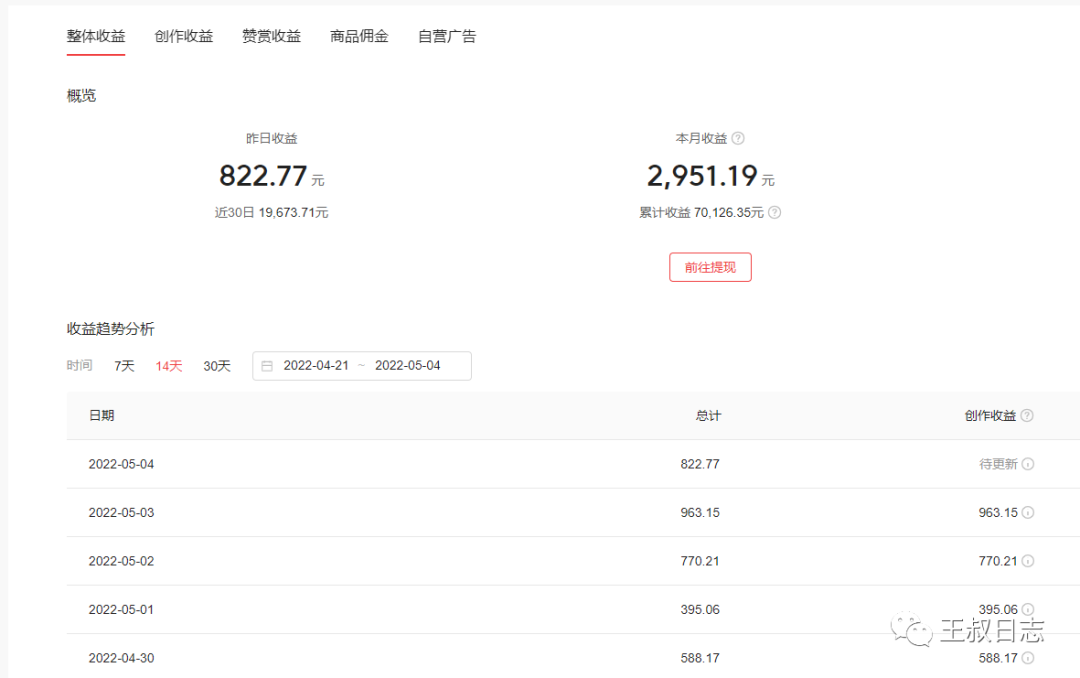Image resolution: width=1080 pixels, height=678 pixels.
Task: Click info icon beside 395.06 创作收益
Action: pyautogui.click(x=1028, y=609)
